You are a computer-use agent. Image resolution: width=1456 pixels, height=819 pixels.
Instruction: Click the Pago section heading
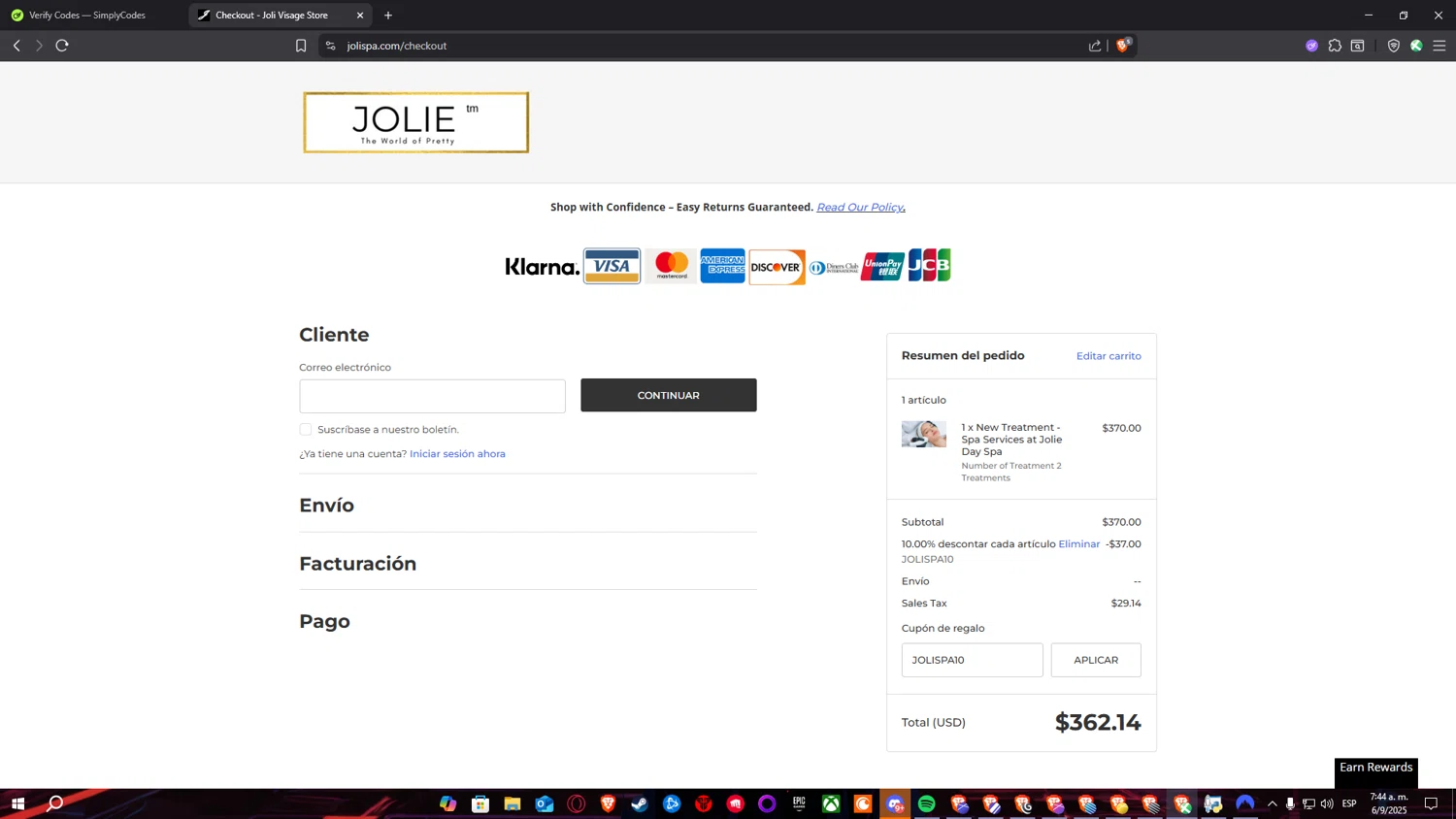tap(325, 622)
